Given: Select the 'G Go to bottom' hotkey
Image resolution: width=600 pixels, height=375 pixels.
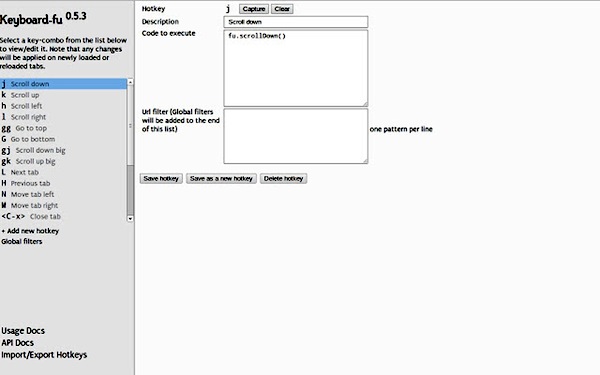Looking at the screenshot, I should point(64,139).
